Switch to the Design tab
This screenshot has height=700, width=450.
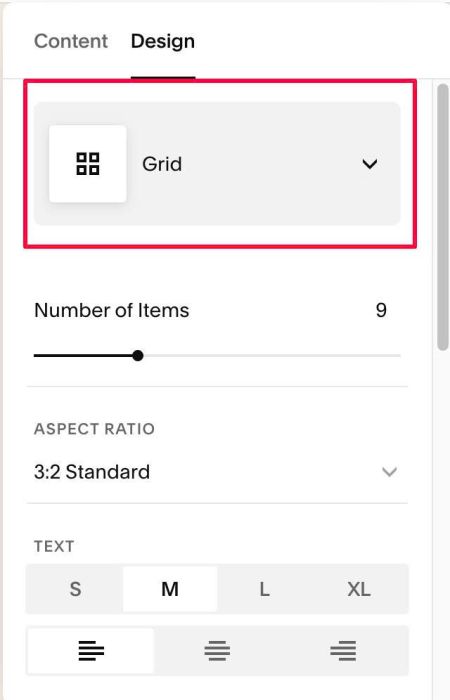pyautogui.click(x=163, y=41)
